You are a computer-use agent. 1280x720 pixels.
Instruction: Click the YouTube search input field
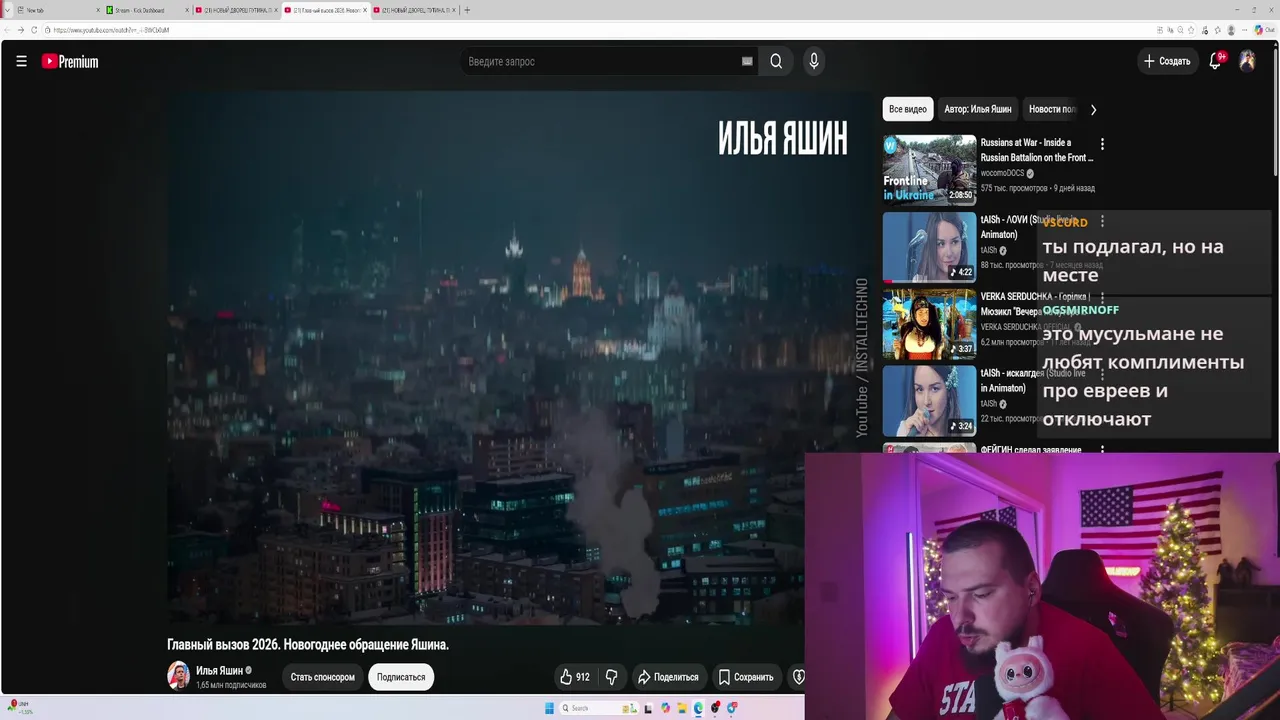pyautogui.click(x=600, y=61)
